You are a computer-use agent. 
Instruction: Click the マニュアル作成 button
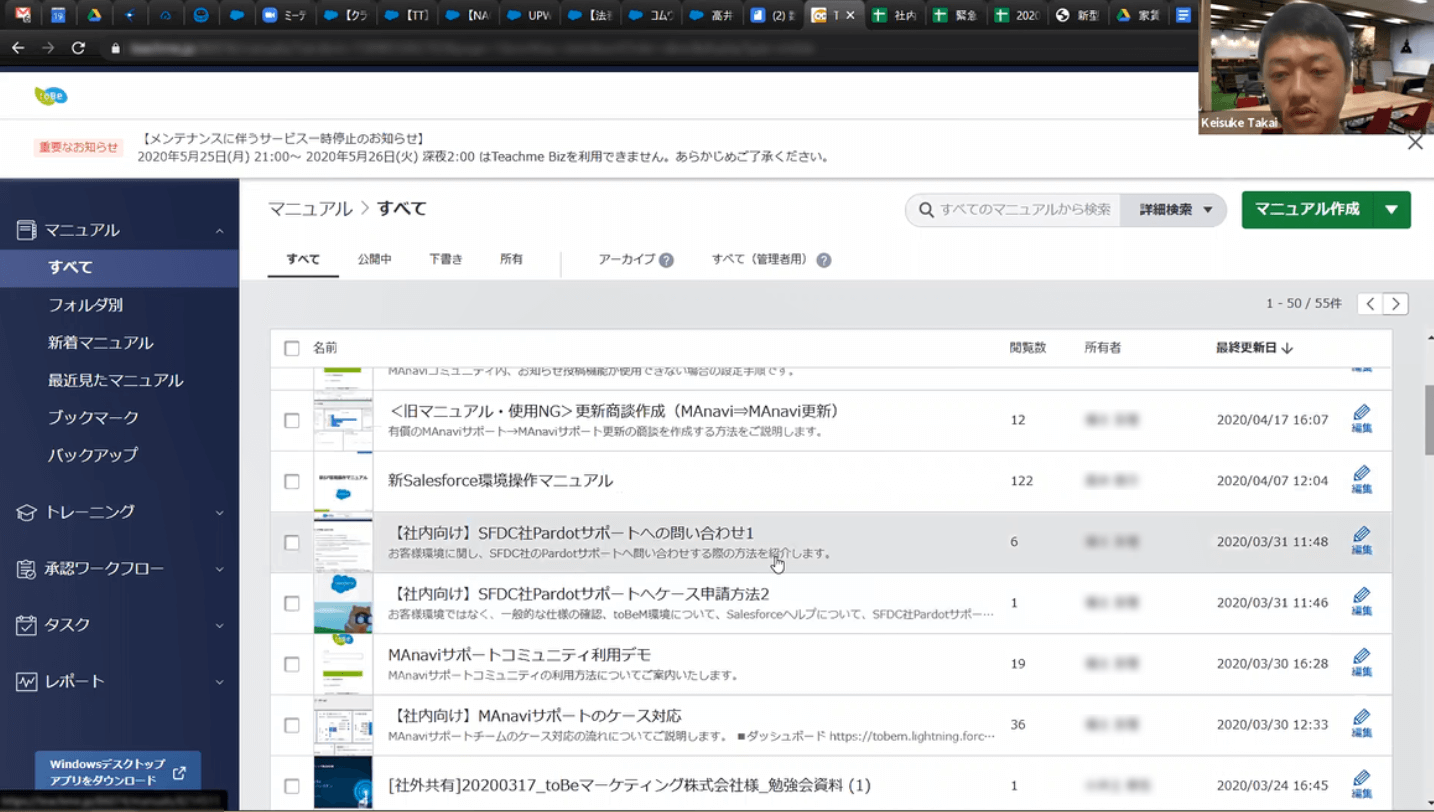(x=1307, y=209)
